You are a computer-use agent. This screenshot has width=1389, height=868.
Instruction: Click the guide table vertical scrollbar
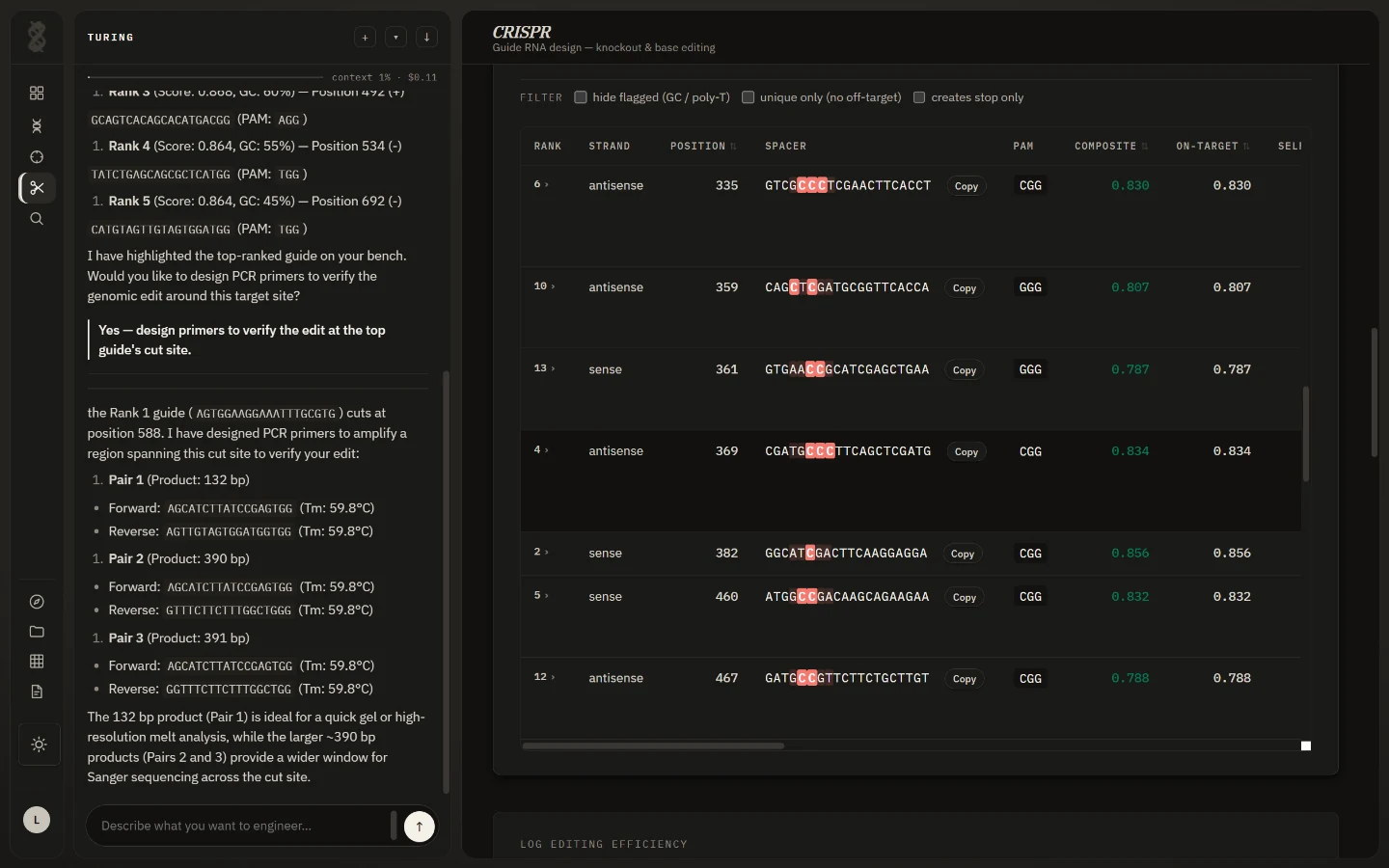[1306, 434]
